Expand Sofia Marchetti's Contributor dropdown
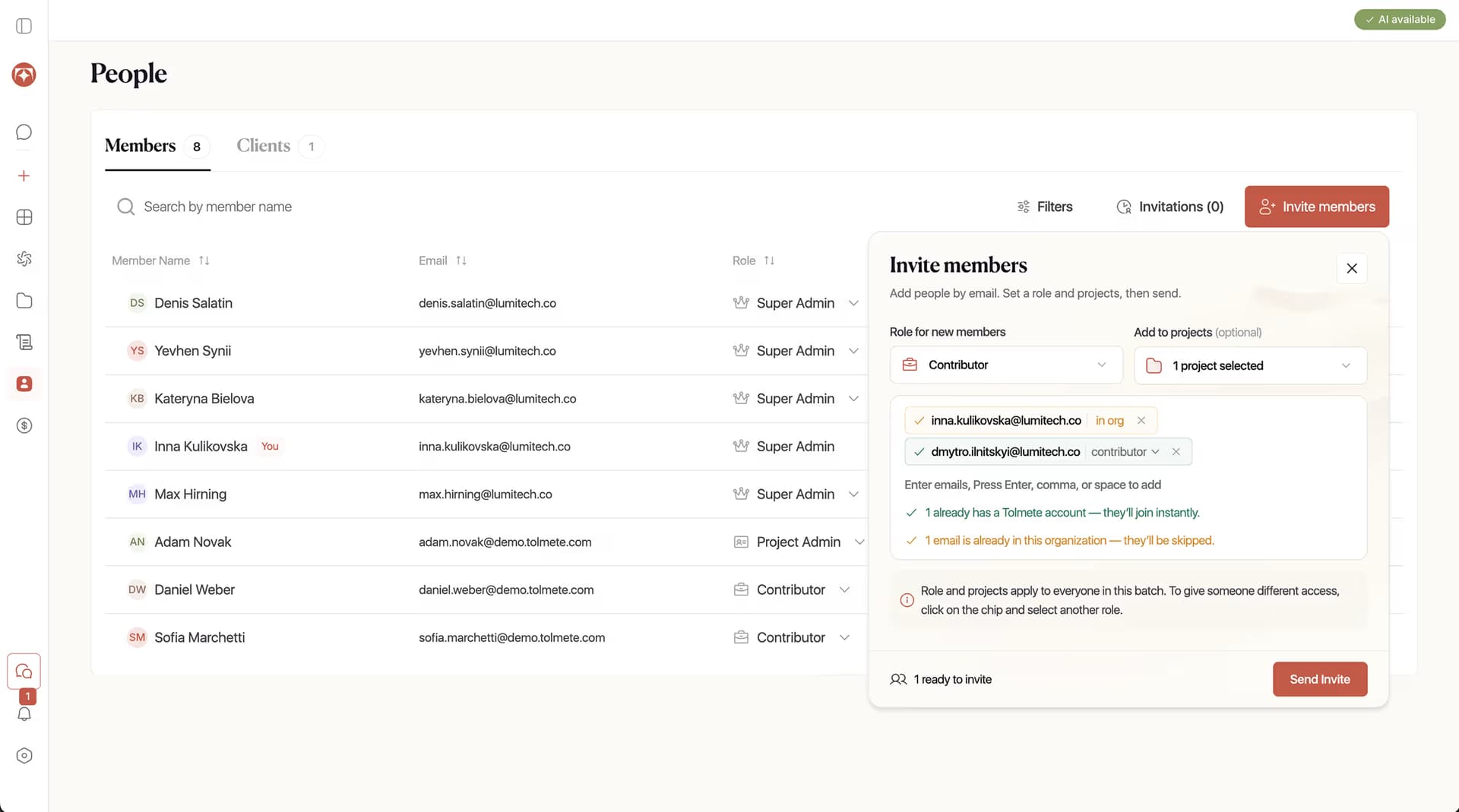 844,638
